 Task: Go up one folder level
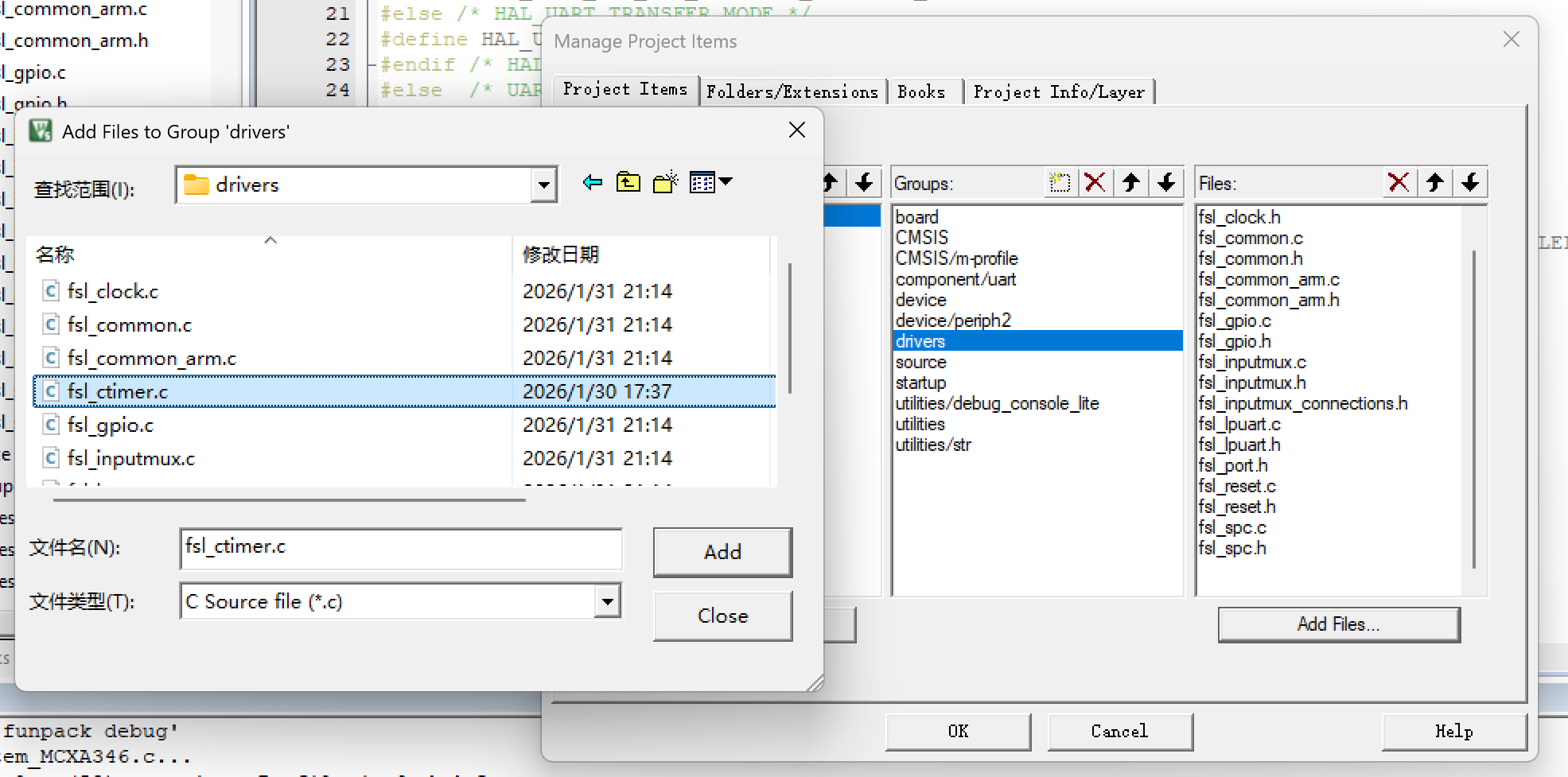(628, 181)
